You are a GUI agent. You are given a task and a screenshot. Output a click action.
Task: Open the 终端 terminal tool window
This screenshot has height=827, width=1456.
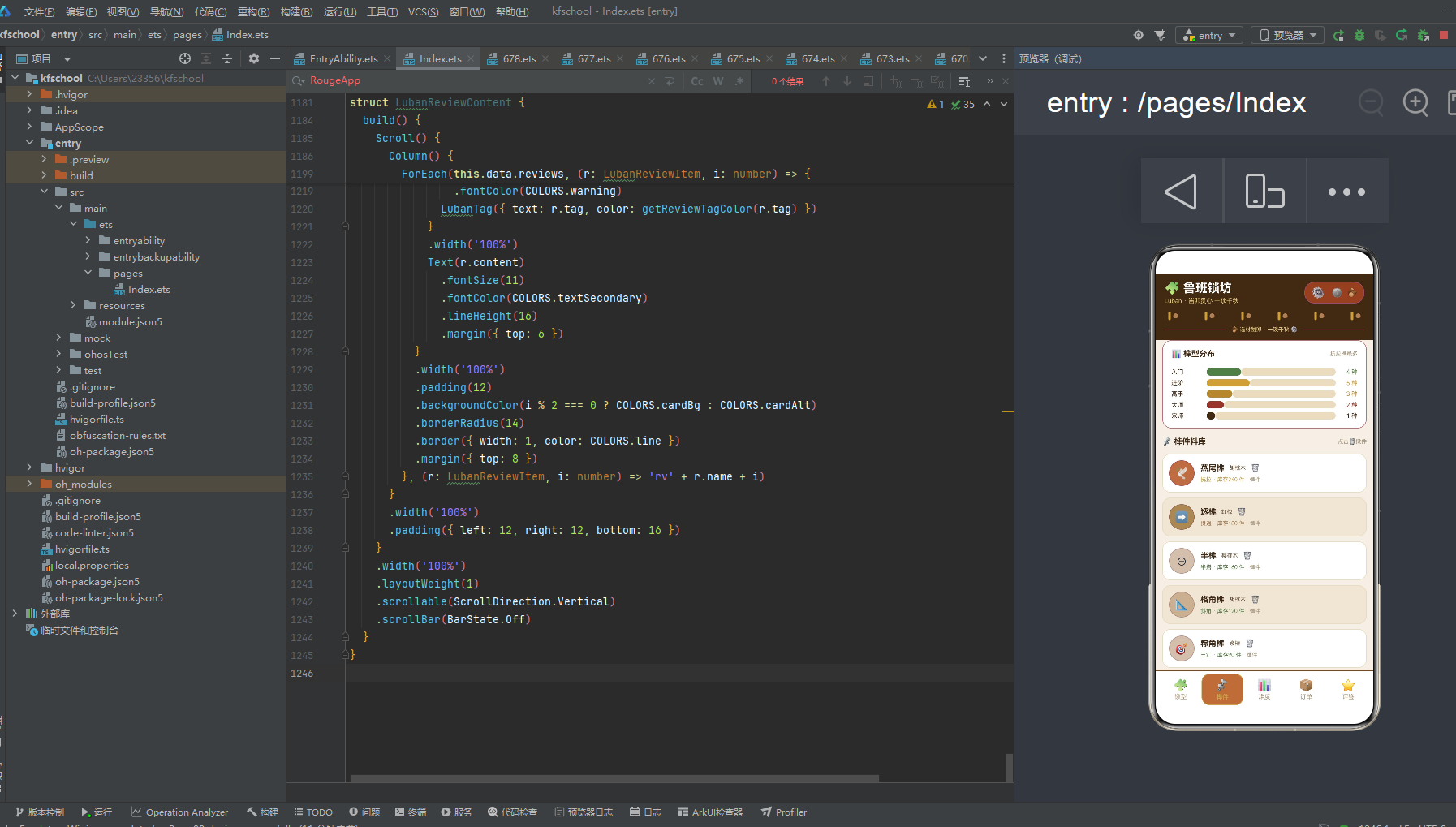click(411, 812)
